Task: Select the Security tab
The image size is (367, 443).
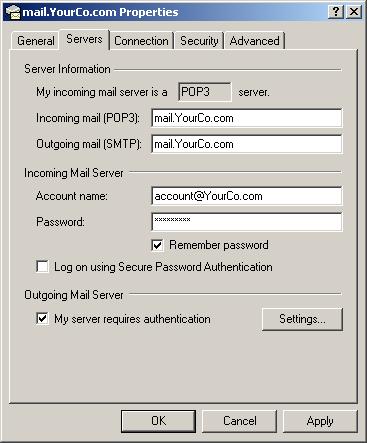Action: pos(199,41)
